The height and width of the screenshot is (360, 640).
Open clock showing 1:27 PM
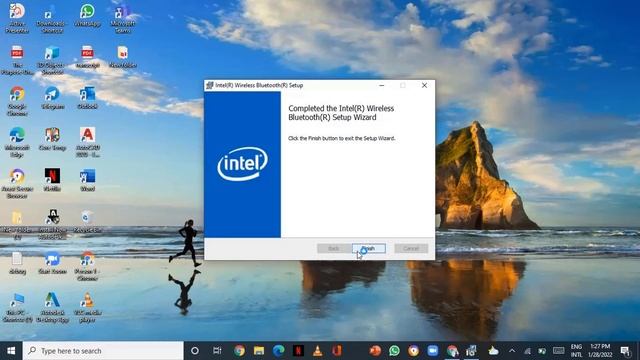click(x=600, y=351)
